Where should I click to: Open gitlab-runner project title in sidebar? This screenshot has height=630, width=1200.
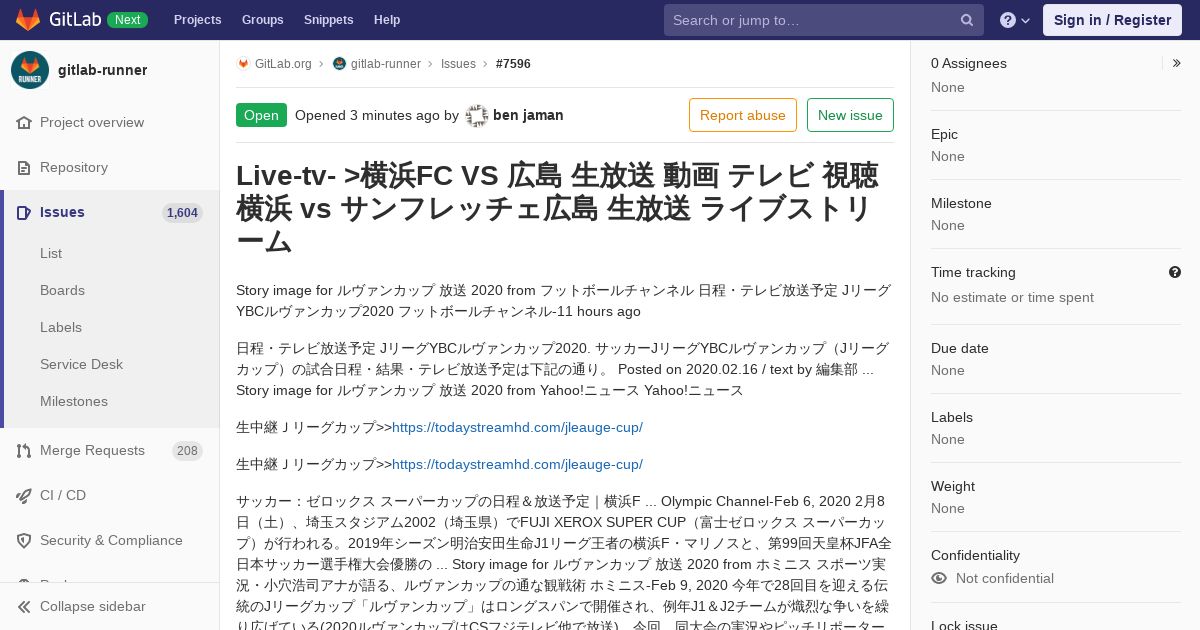click(x=102, y=70)
